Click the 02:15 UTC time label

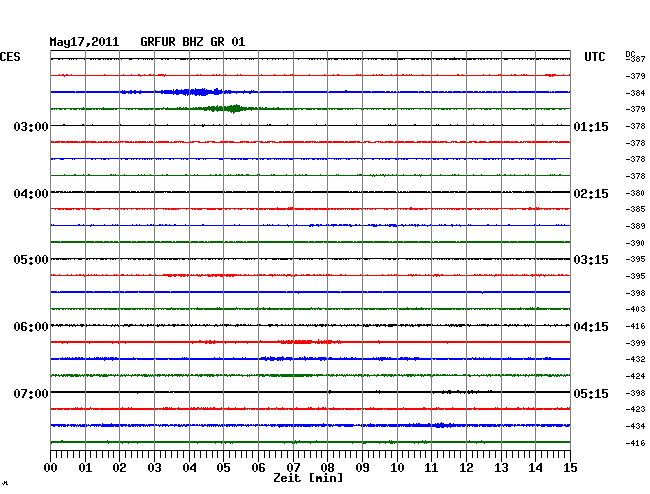591,194
